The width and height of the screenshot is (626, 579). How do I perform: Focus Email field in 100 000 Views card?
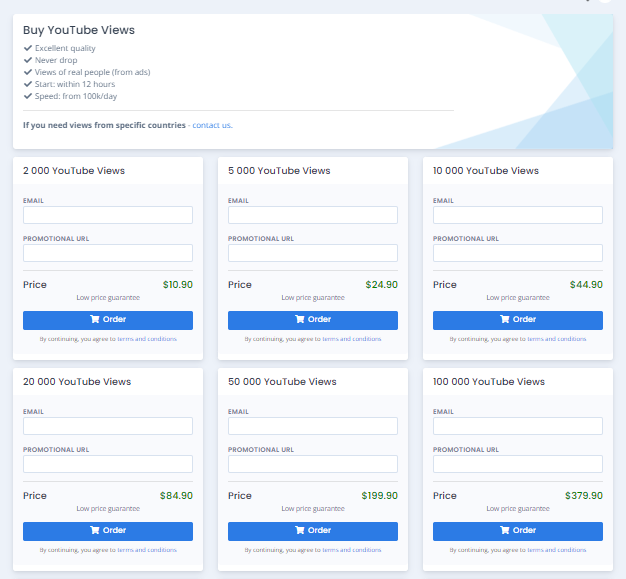tap(518, 426)
